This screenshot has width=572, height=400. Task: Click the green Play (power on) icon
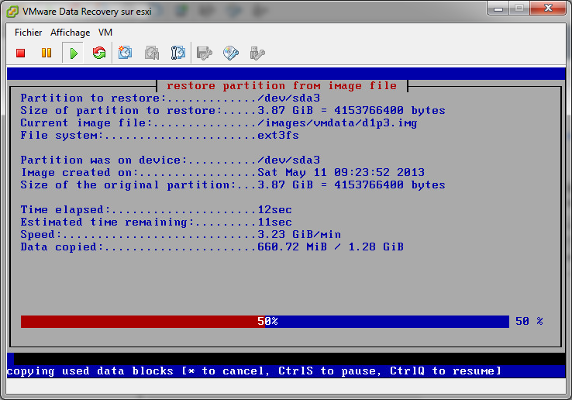pos(73,53)
